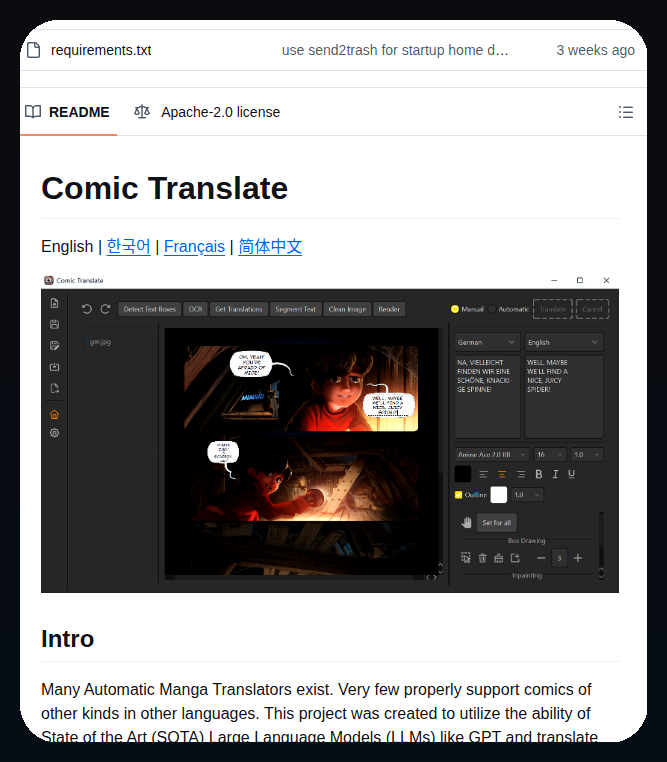Select the Automatic radio button

(492, 309)
